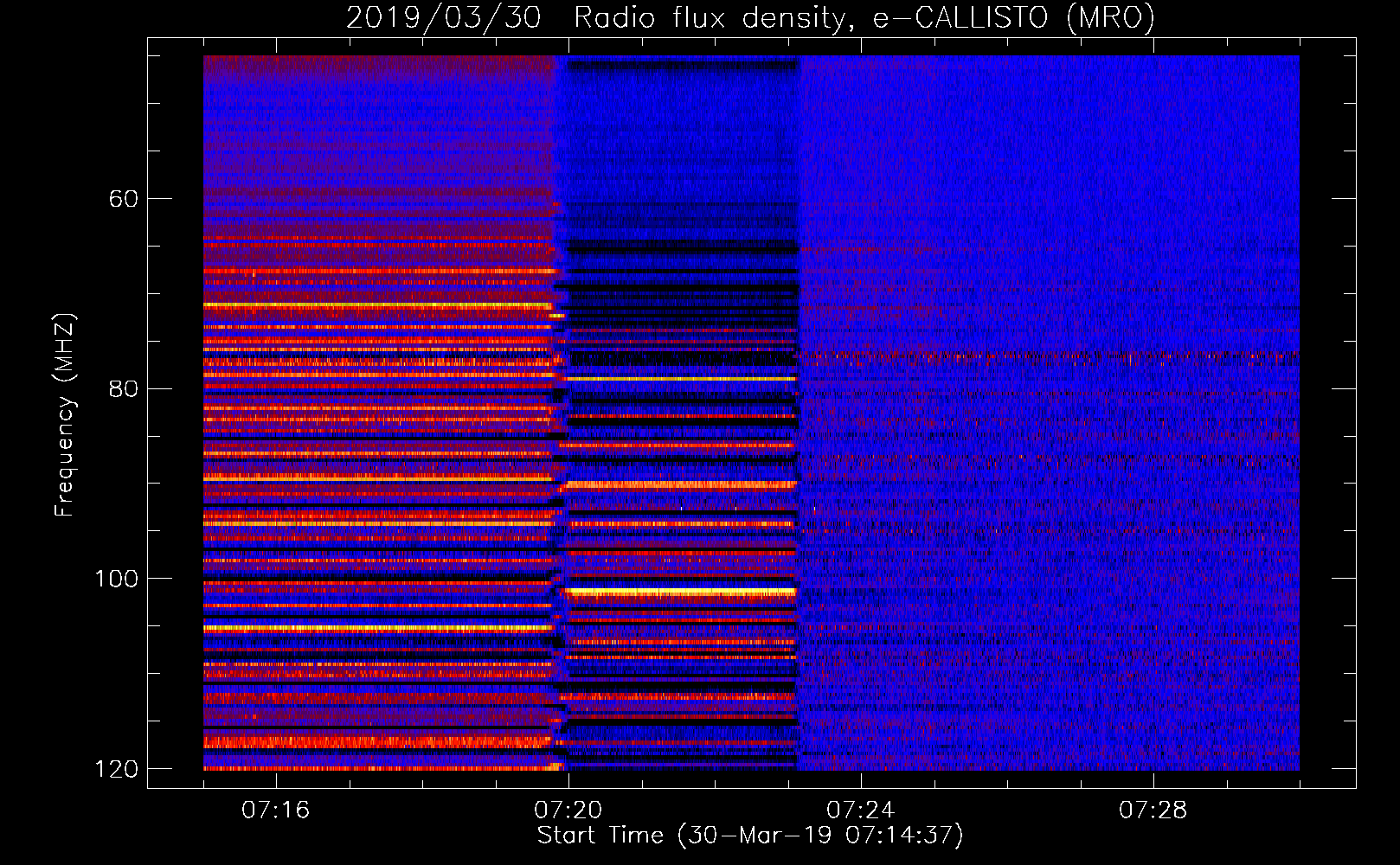Click the 120 frequency tick label
The height and width of the screenshot is (865, 1400).
pyautogui.click(x=116, y=769)
